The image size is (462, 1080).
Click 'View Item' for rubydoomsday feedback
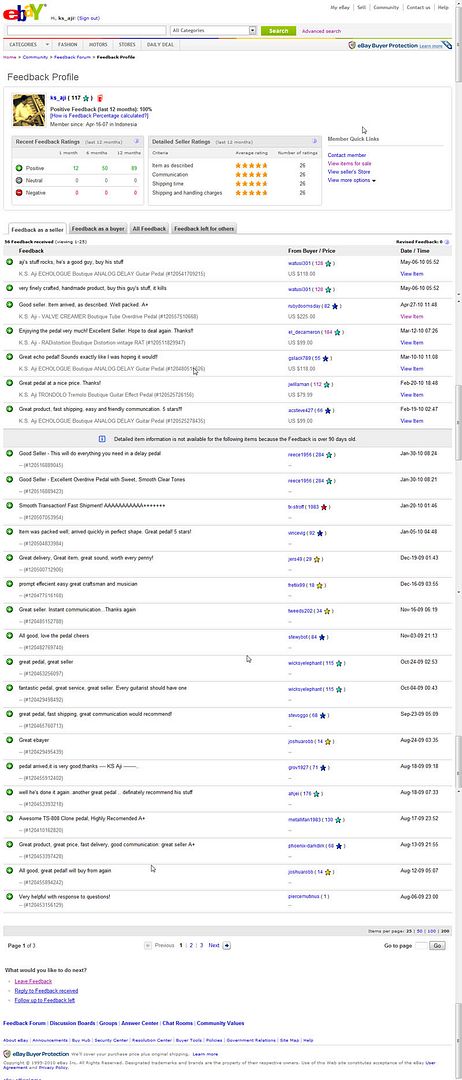(x=412, y=316)
